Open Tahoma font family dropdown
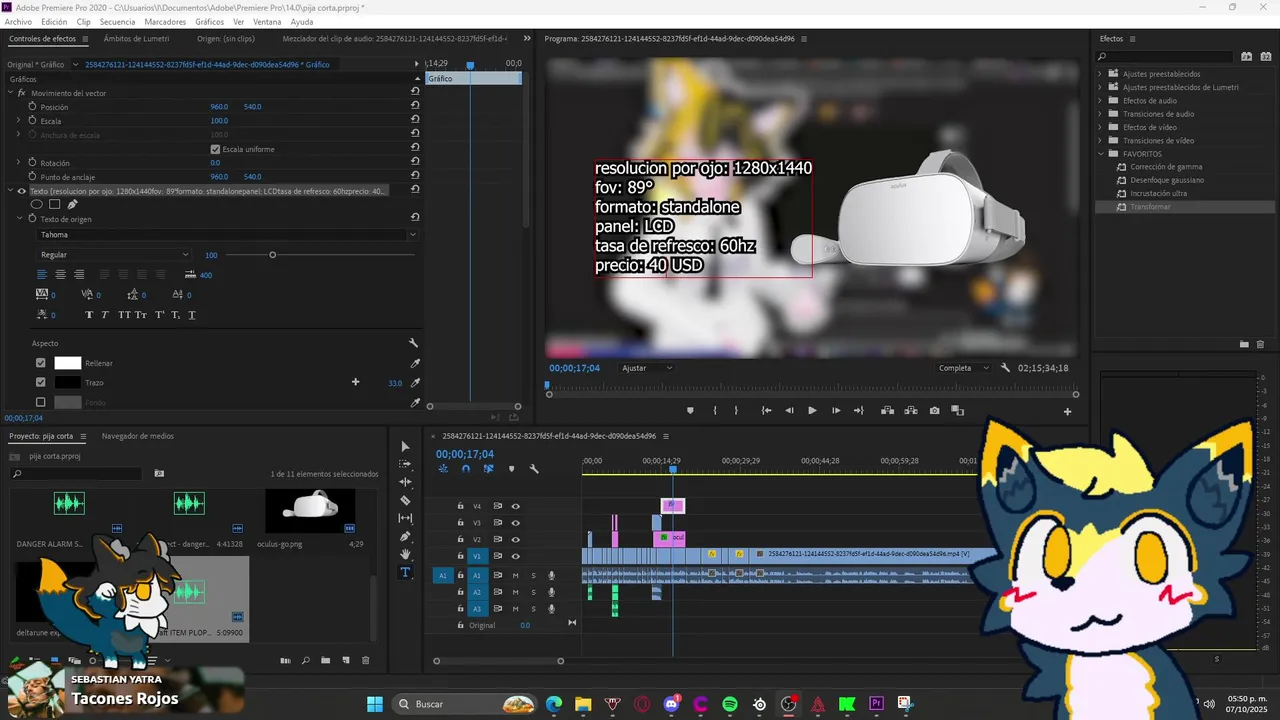The height and width of the screenshot is (720, 1280). [227, 235]
